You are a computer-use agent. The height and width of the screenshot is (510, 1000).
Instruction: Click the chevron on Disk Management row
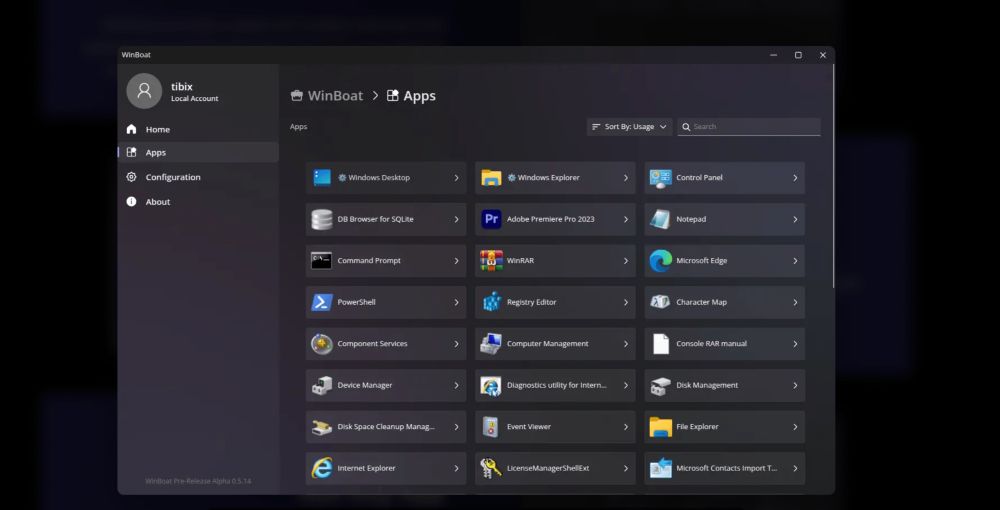[795, 385]
